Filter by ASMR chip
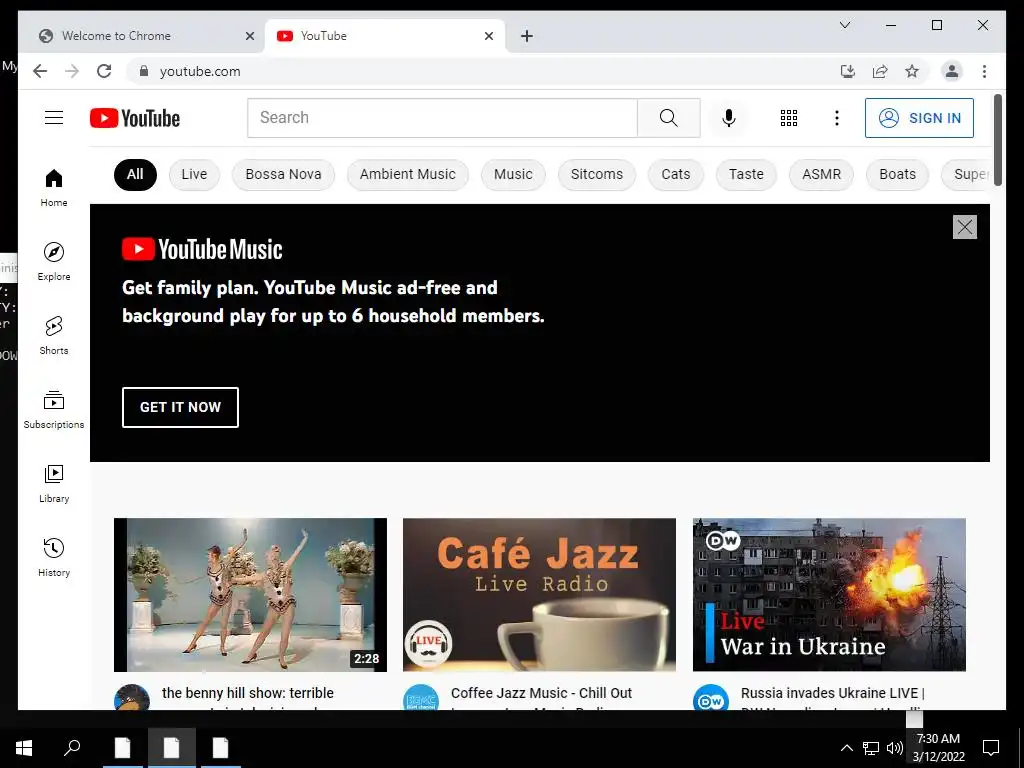This screenshot has height=768, width=1024. 822,174
